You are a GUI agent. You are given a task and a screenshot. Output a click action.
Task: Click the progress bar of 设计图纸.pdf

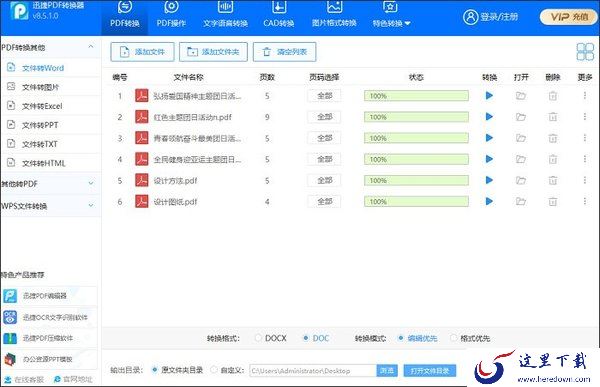[416, 201]
